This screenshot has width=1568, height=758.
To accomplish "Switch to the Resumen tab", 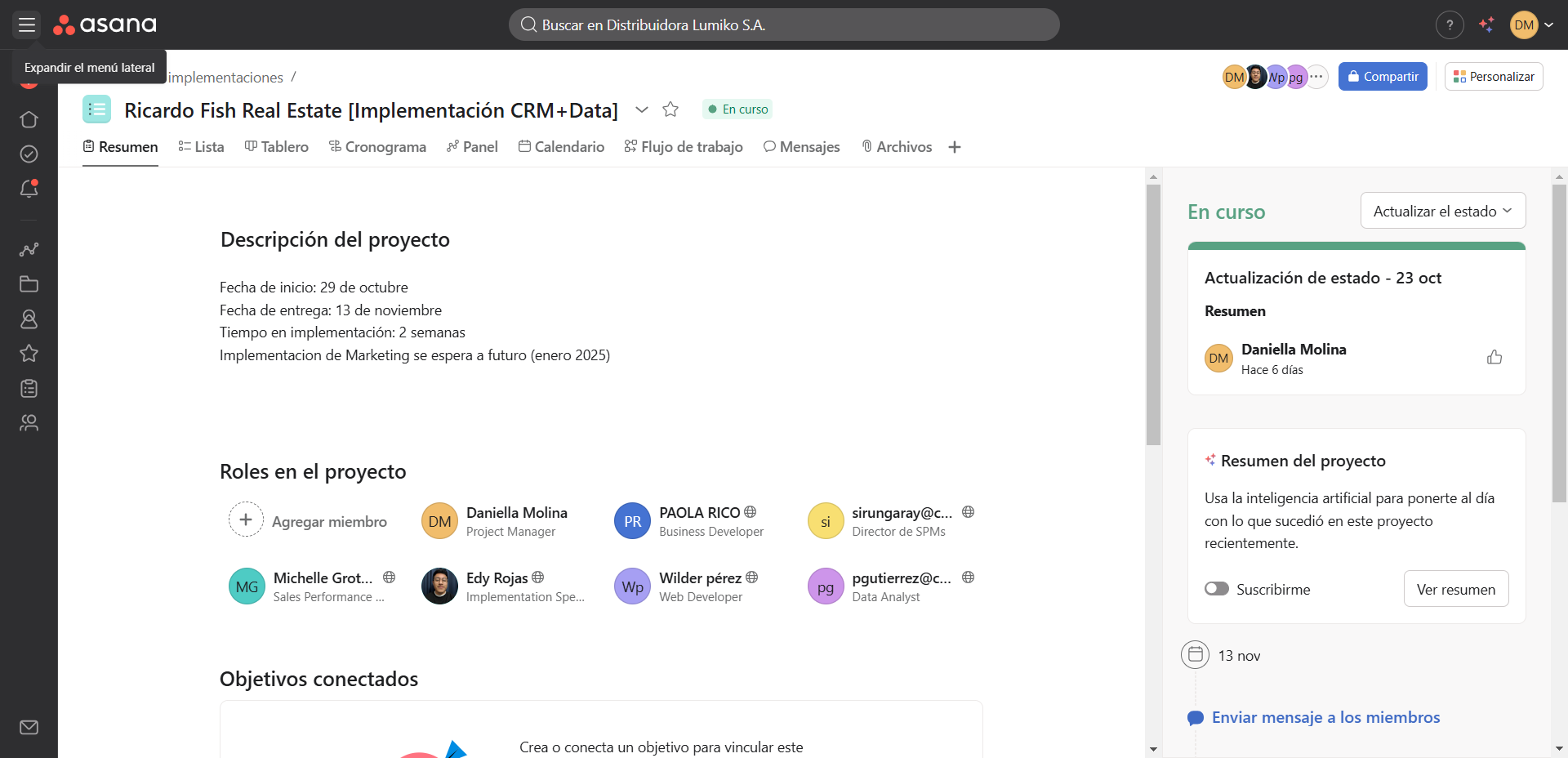I will 120,147.
